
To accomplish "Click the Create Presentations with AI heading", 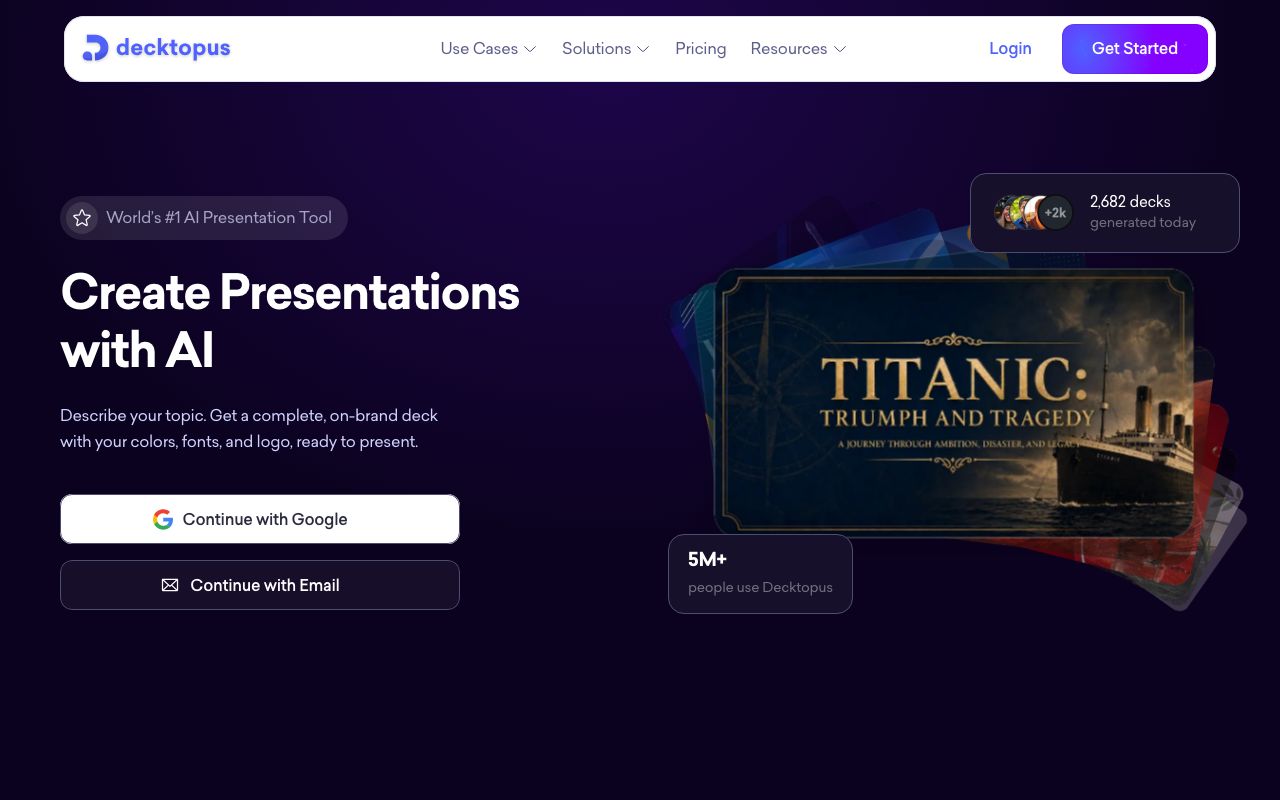I will [290, 321].
